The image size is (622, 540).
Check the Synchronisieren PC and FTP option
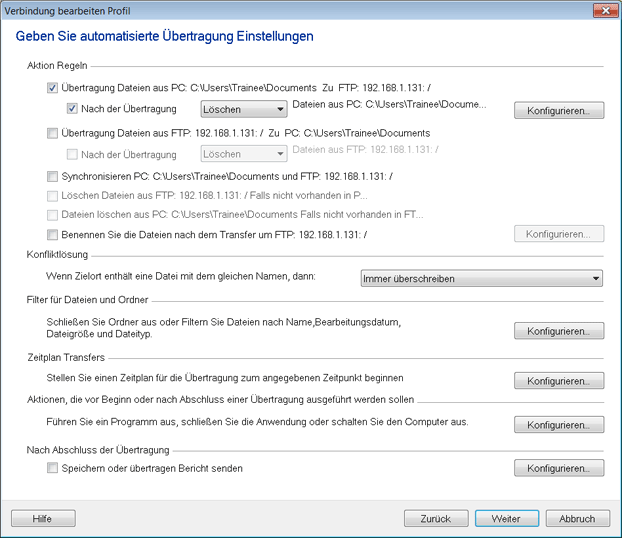[53, 176]
